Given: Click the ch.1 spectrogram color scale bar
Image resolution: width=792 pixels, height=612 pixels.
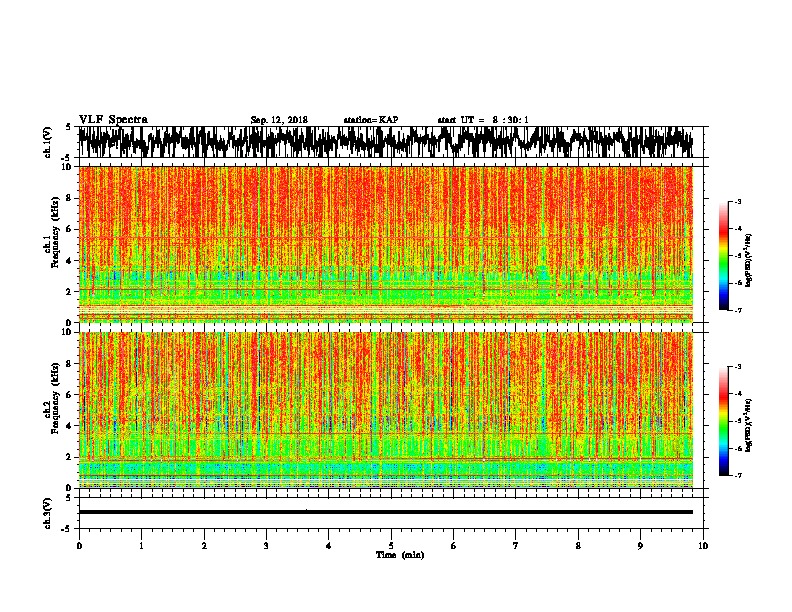Looking at the screenshot, I should 724,256.
